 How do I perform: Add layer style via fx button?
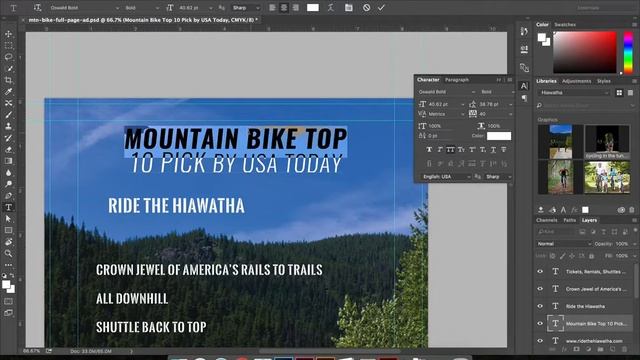(x=564, y=350)
